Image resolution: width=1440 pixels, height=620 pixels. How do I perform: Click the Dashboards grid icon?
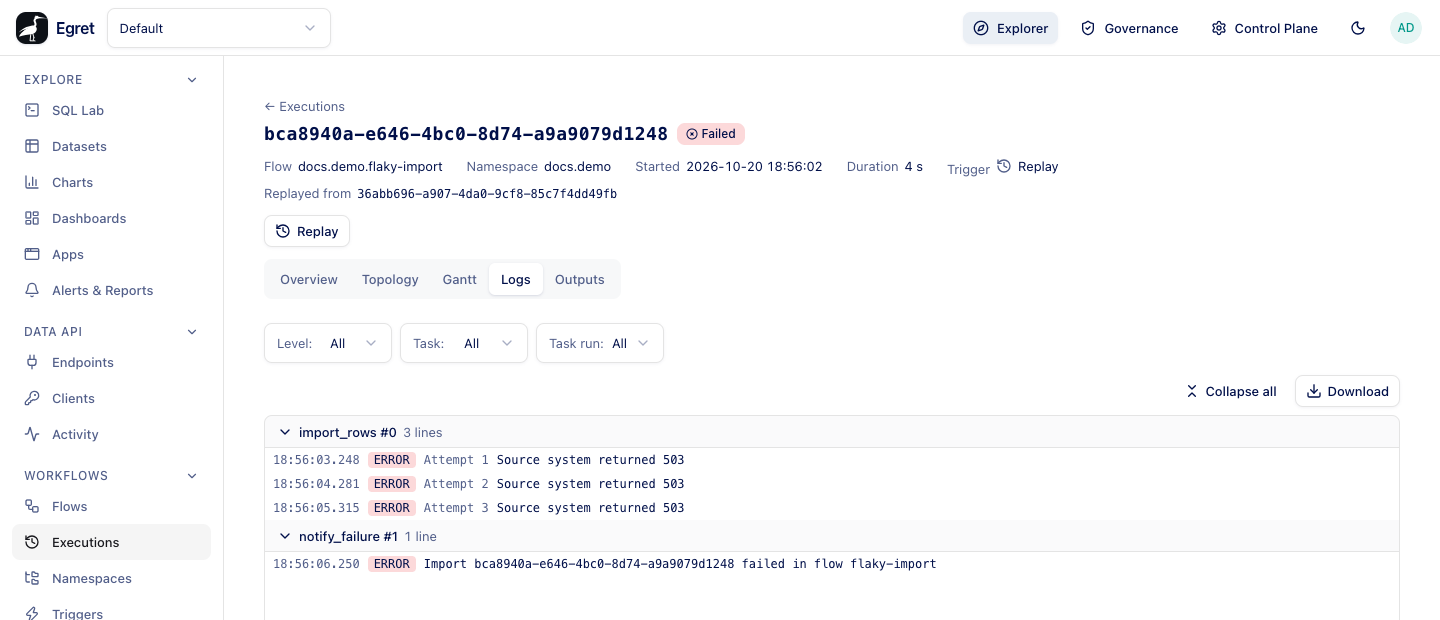coord(32,218)
